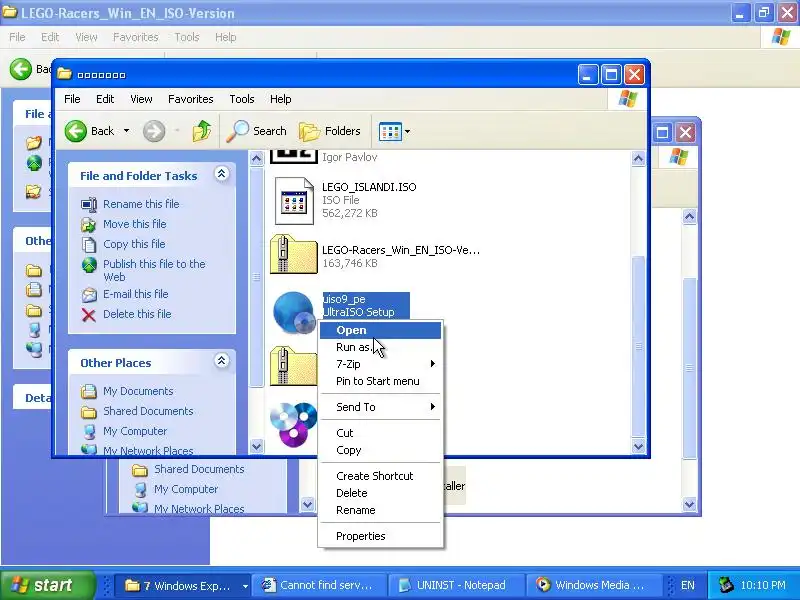
Task: Collapse the File and Folder Tasks panel
Action: pyautogui.click(x=221, y=174)
